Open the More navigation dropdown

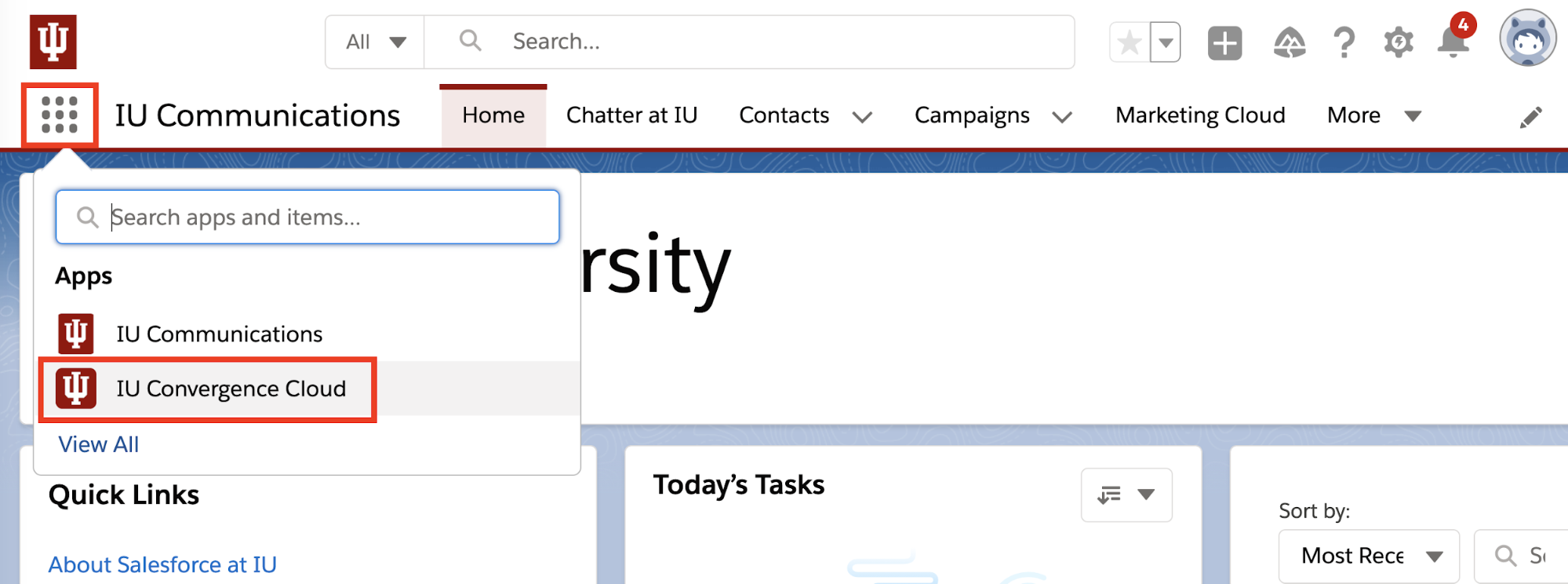point(1373,115)
